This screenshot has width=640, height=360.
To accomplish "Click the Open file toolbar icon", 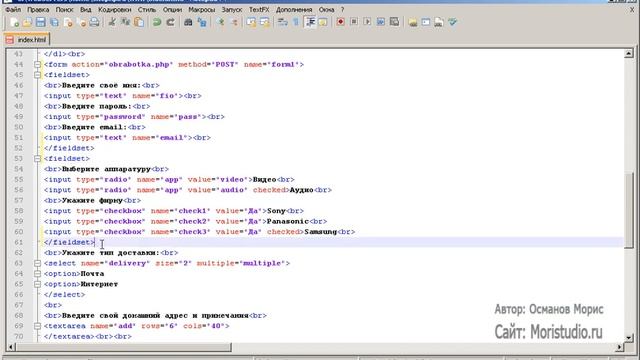I will [x=27, y=22].
